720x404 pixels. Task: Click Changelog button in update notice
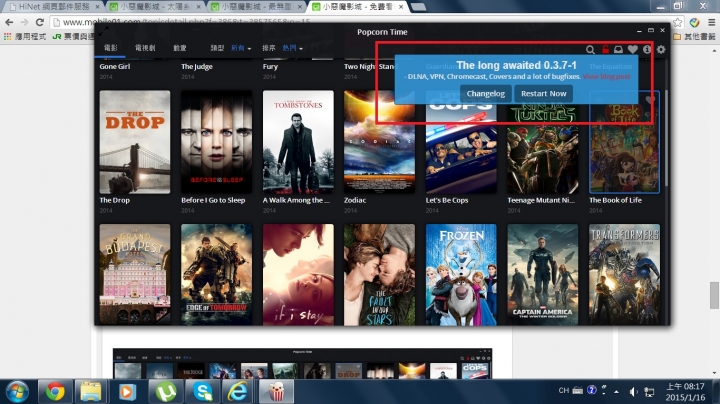486,94
